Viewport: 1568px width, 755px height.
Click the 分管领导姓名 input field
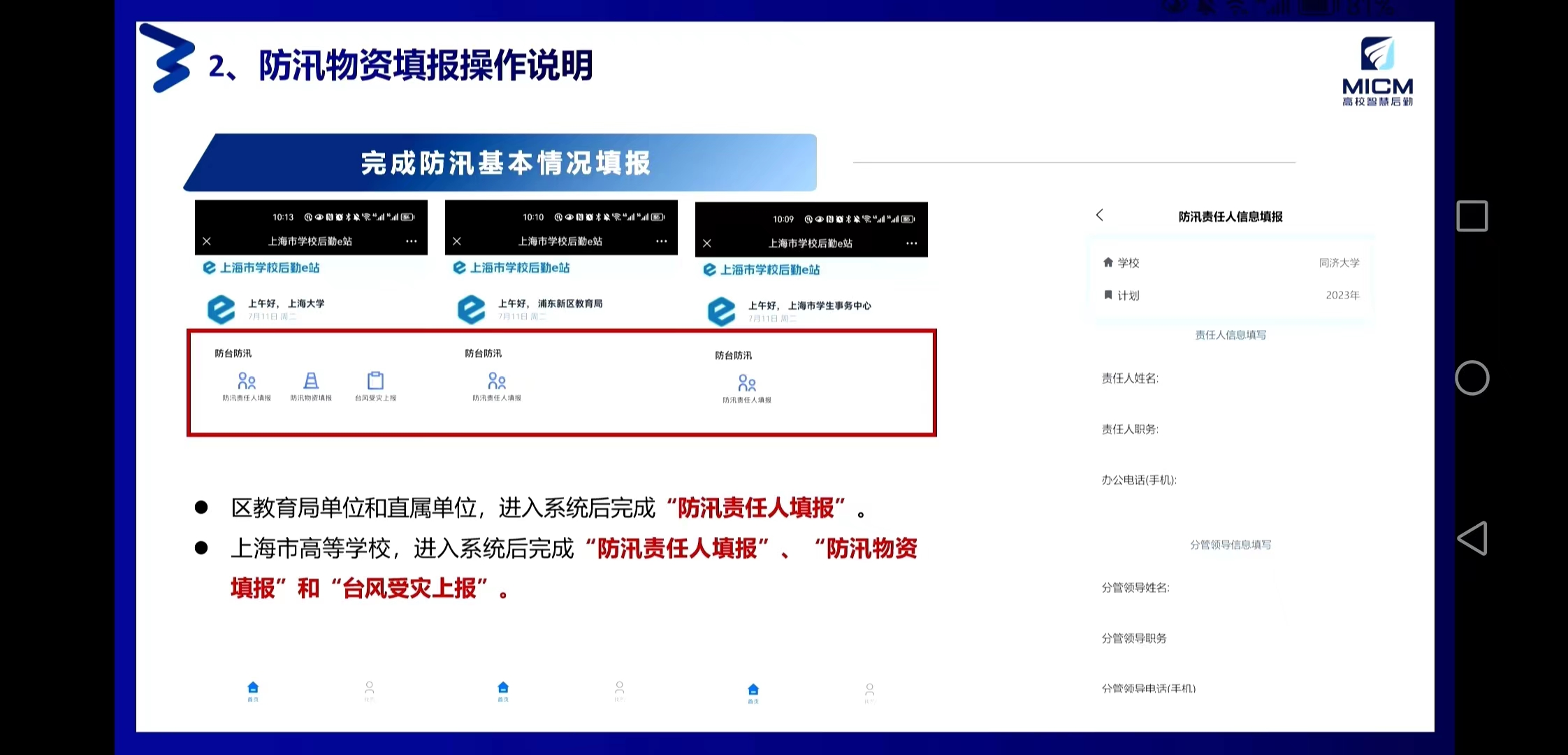(x=1265, y=588)
